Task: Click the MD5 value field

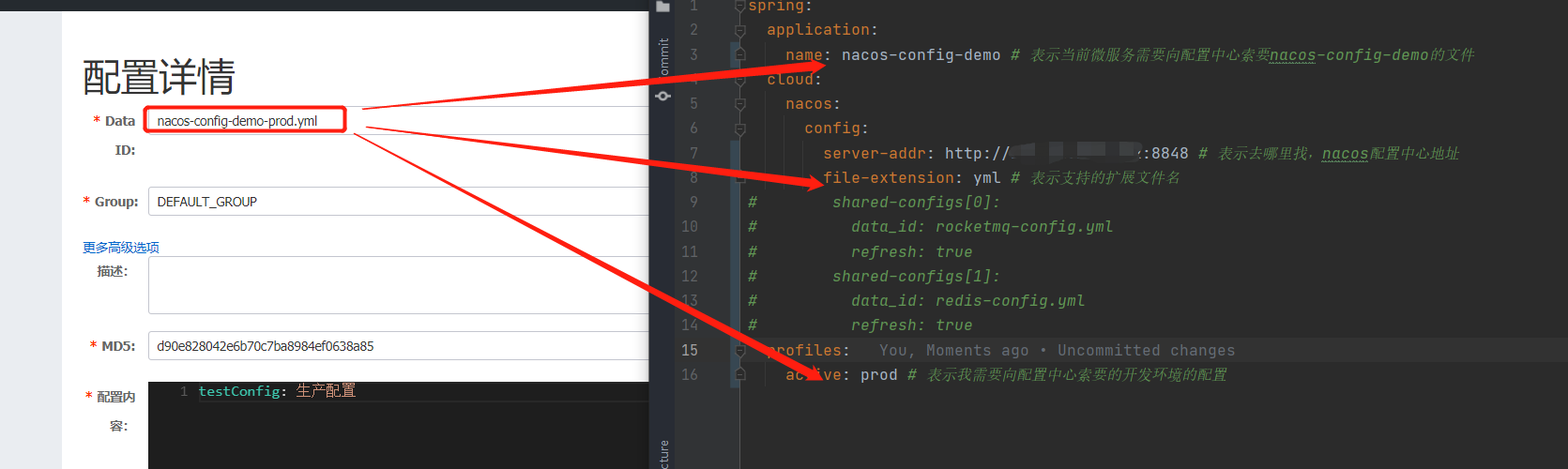Action: (x=398, y=346)
